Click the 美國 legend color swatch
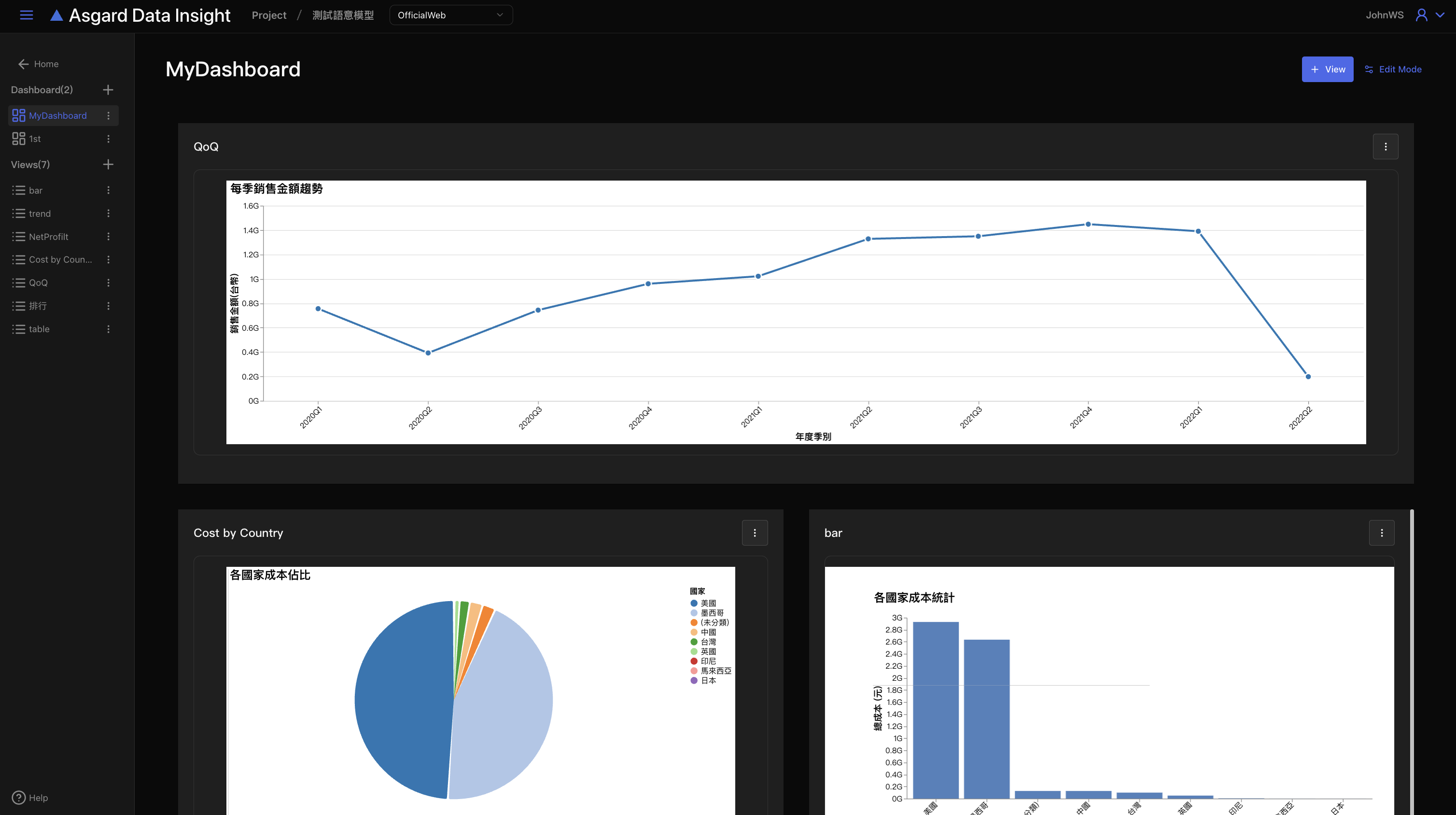 click(x=694, y=603)
